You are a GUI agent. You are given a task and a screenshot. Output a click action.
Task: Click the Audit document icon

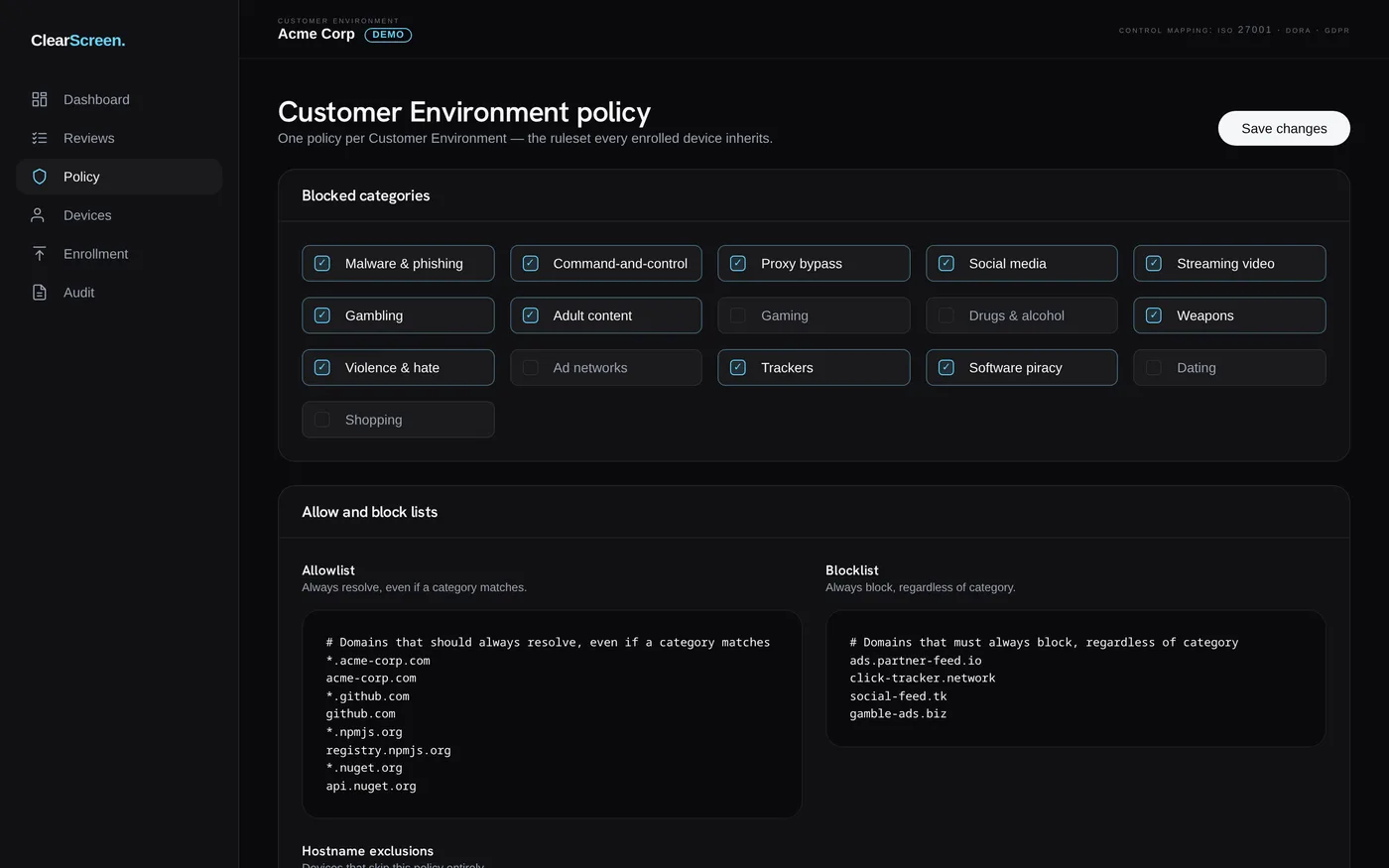pyautogui.click(x=40, y=293)
